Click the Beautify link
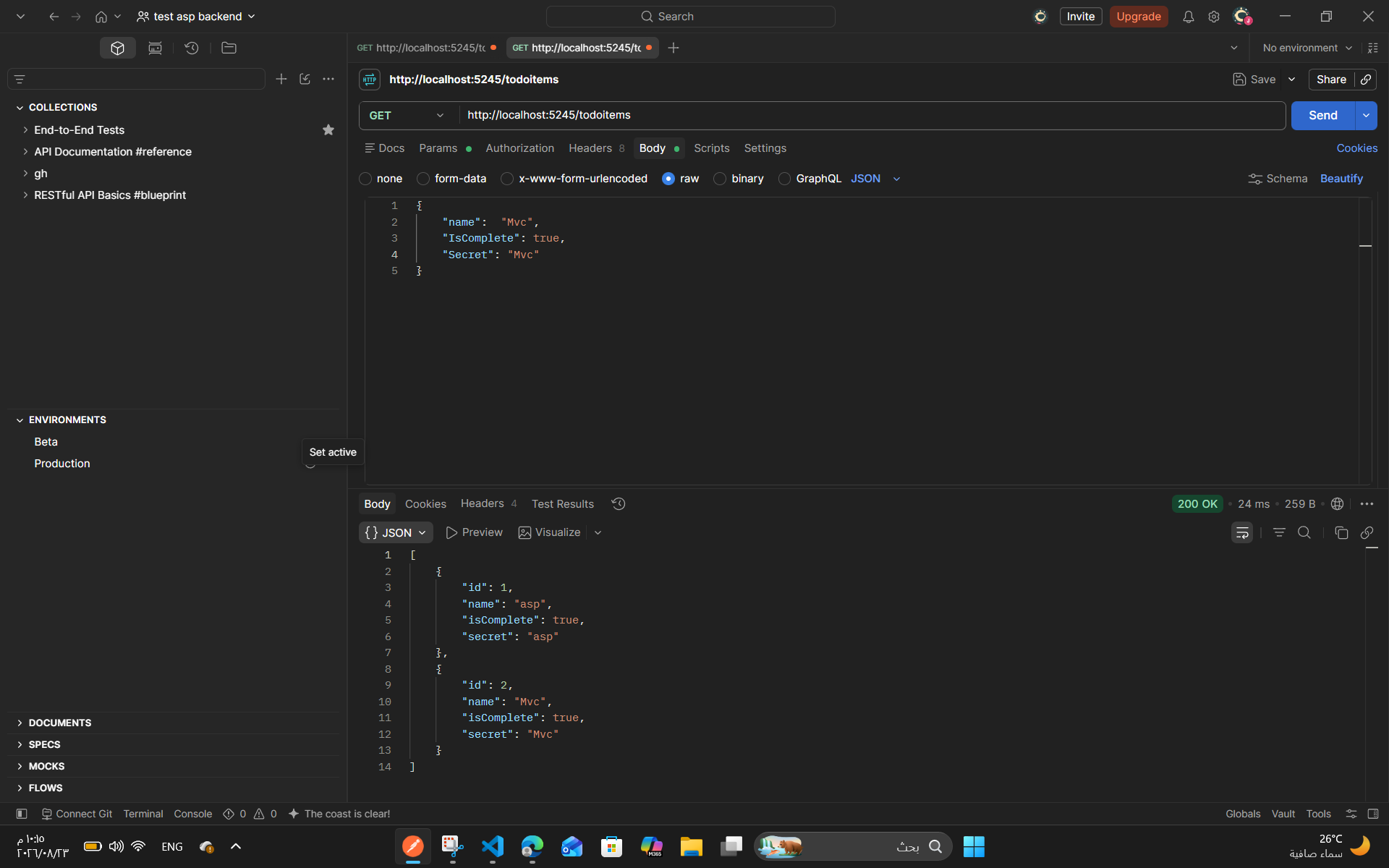 coord(1341,179)
